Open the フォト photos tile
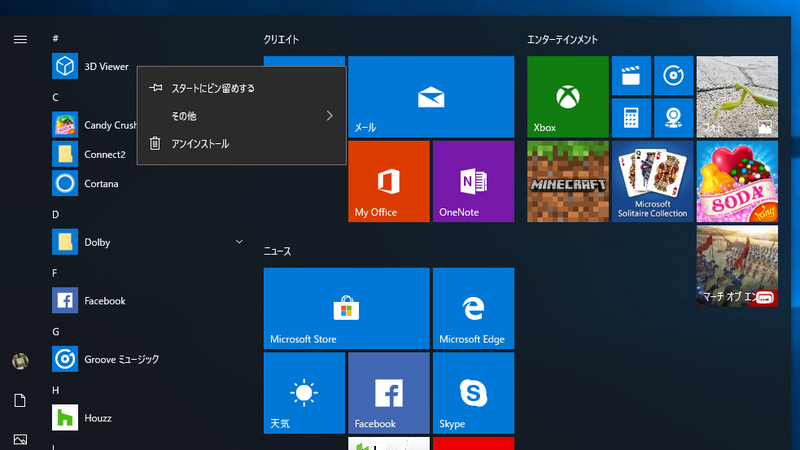The image size is (800, 450). pos(737,97)
